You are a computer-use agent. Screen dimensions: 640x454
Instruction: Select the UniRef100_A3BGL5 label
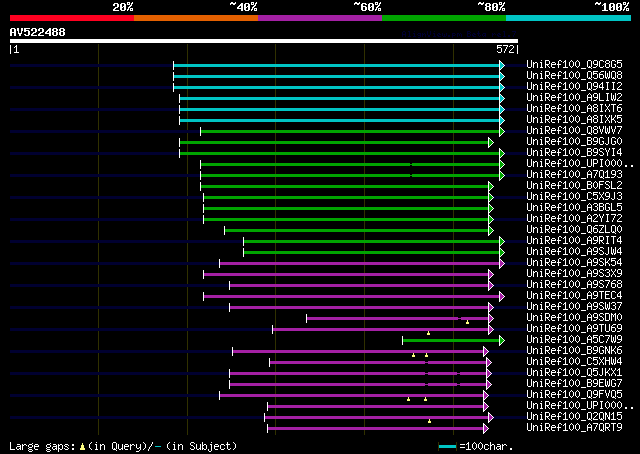point(574,207)
